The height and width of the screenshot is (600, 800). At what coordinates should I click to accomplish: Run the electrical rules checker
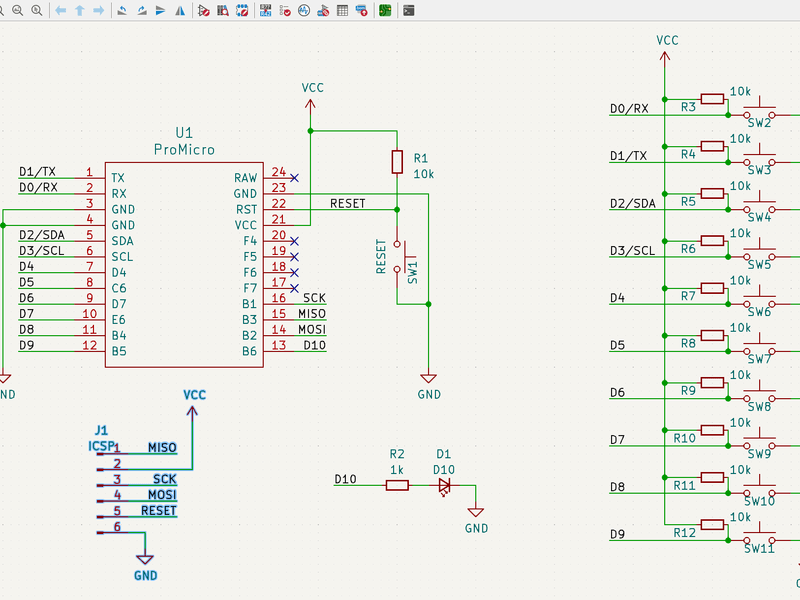[284, 11]
